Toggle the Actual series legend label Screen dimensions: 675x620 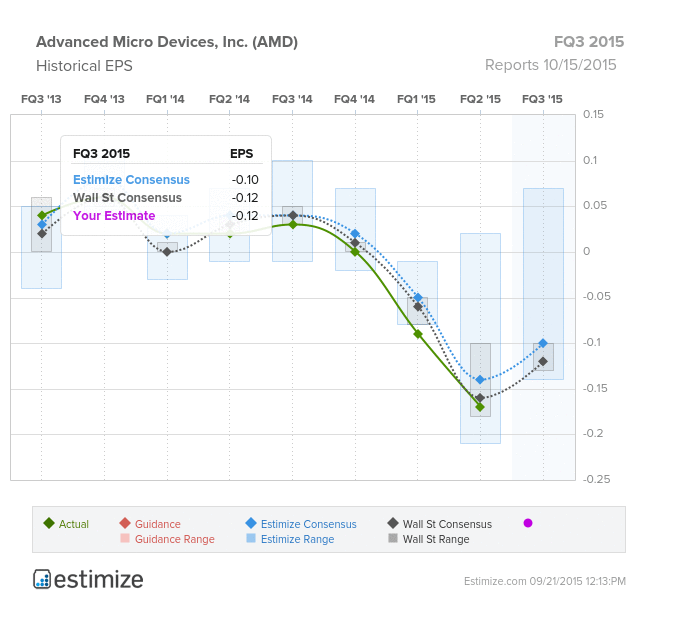pos(74,524)
